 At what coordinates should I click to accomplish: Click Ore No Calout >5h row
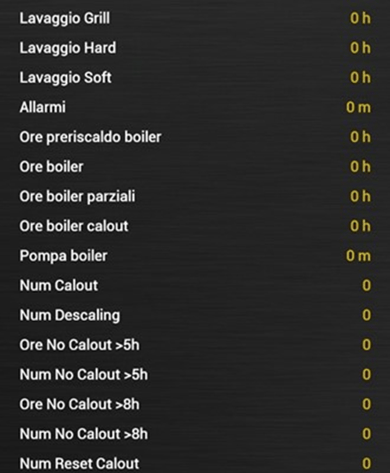[x=195, y=345]
